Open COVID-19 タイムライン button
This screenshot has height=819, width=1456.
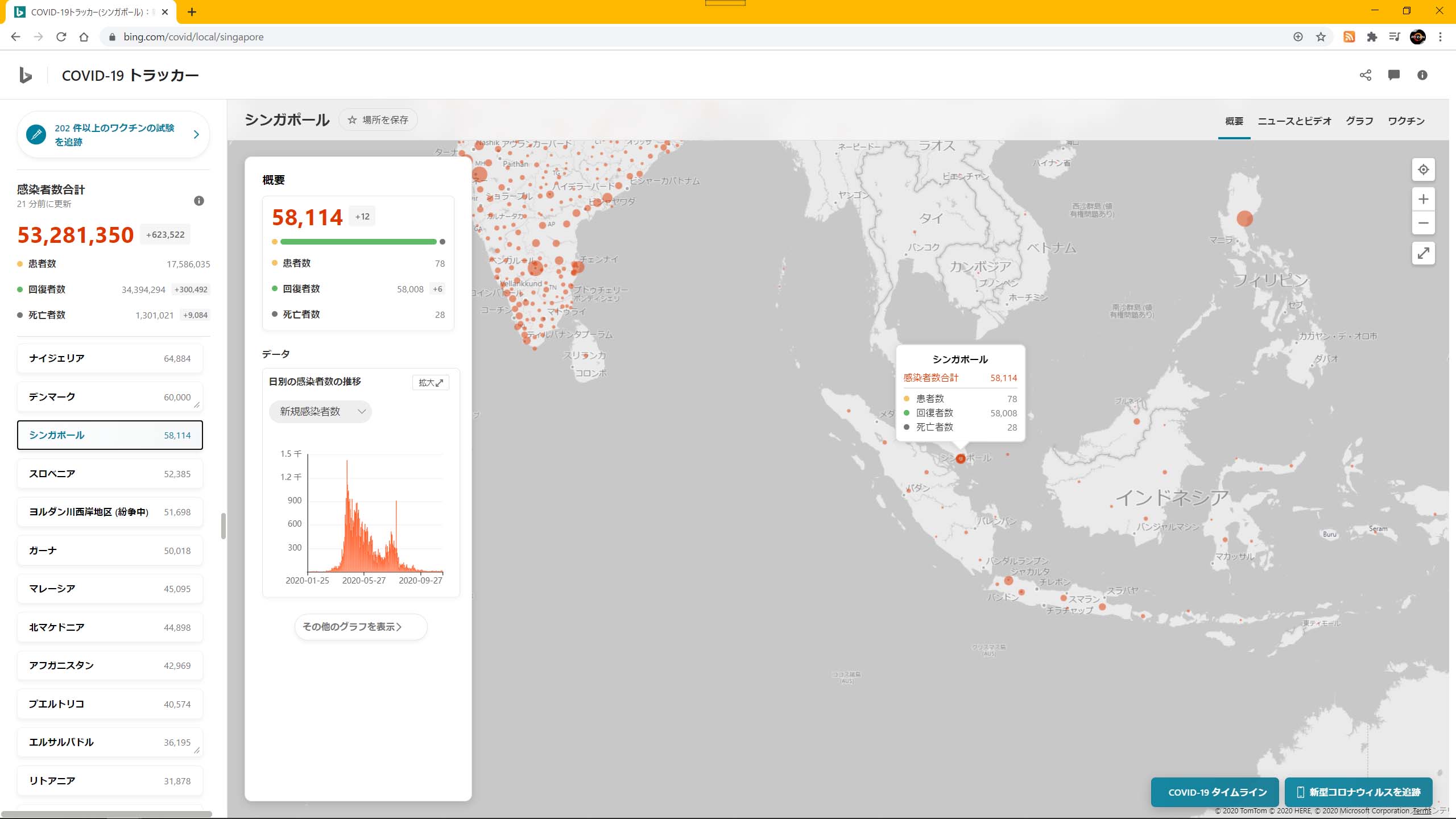point(1215,792)
